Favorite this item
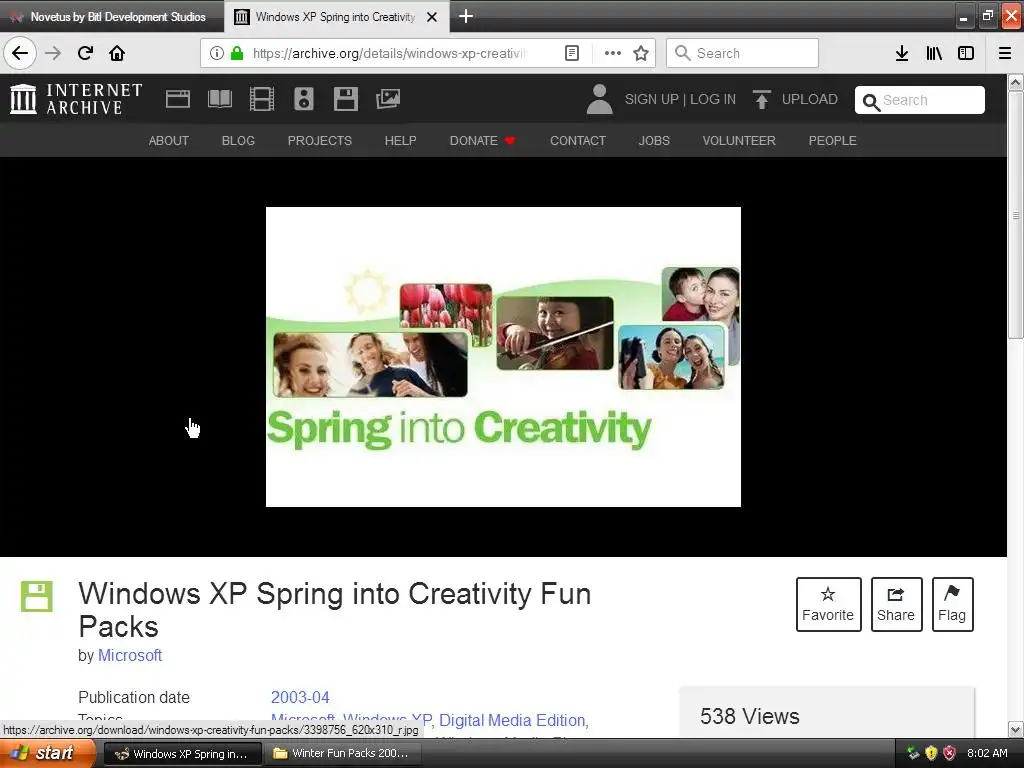This screenshot has height=768, width=1024. [x=828, y=604]
